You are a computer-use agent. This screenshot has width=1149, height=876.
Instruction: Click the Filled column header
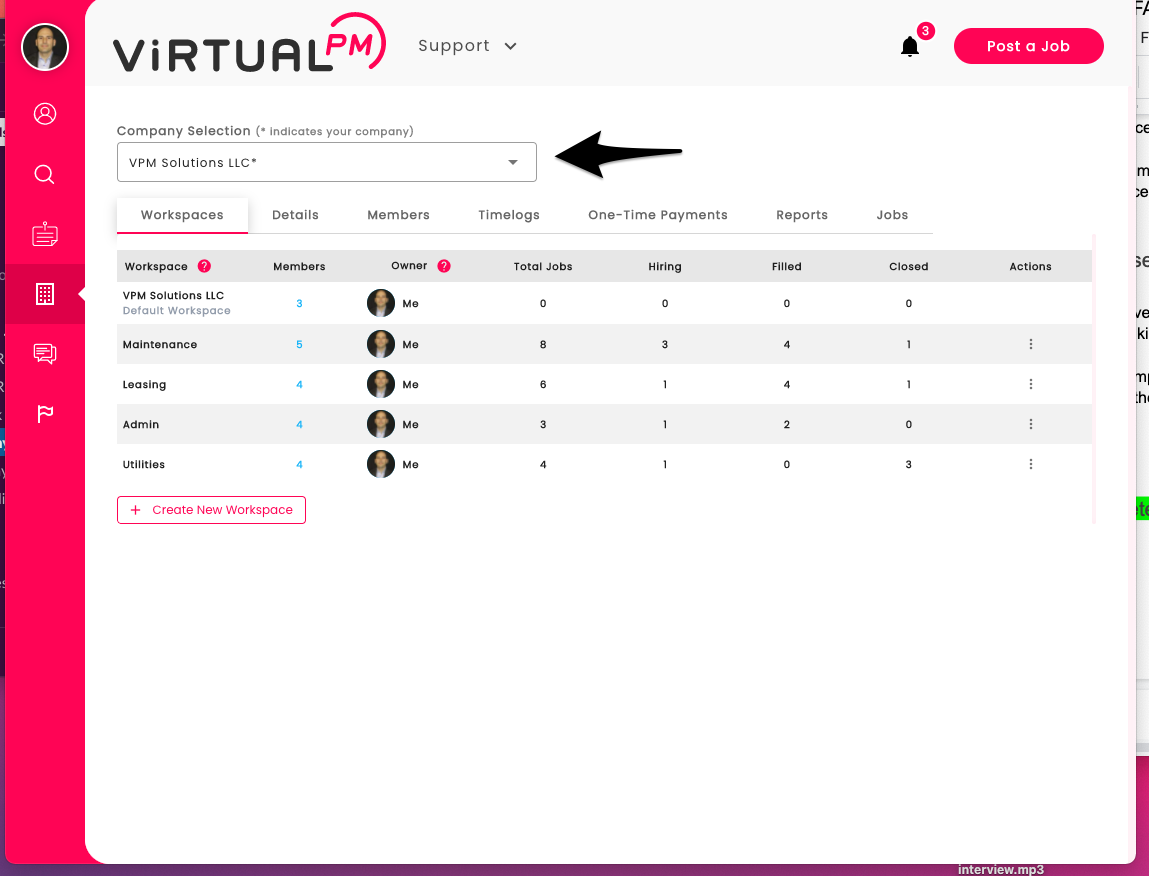tap(786, 266)
